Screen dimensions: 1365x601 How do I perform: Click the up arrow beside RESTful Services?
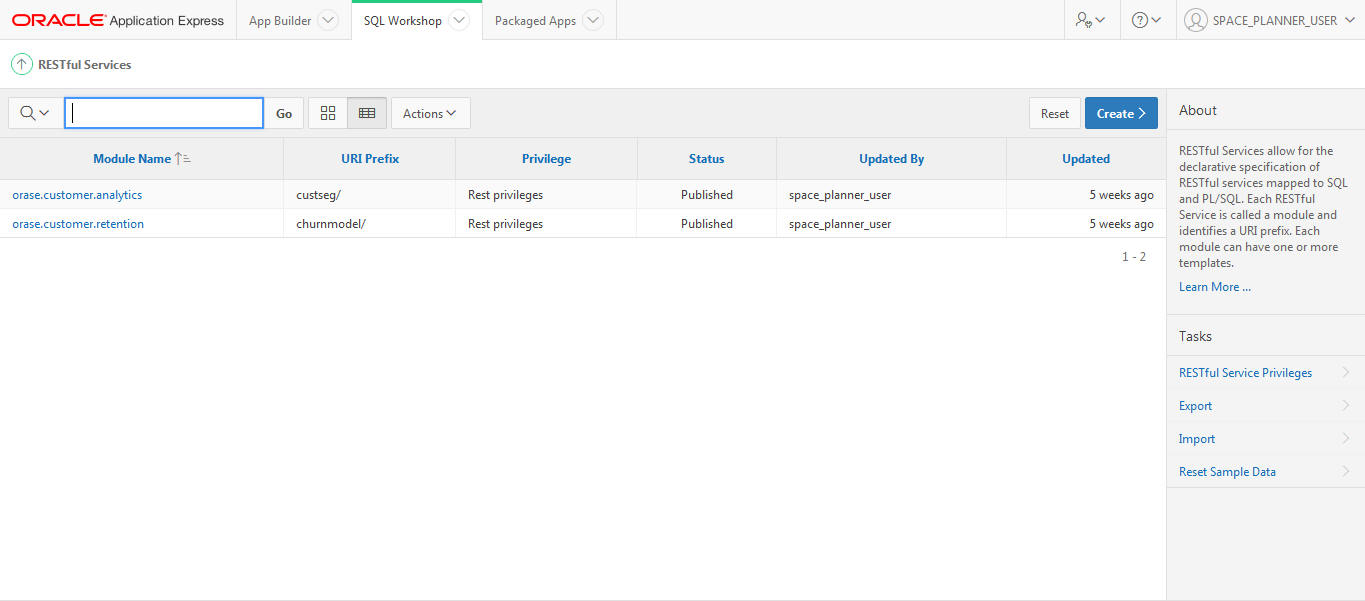[21, 64]
